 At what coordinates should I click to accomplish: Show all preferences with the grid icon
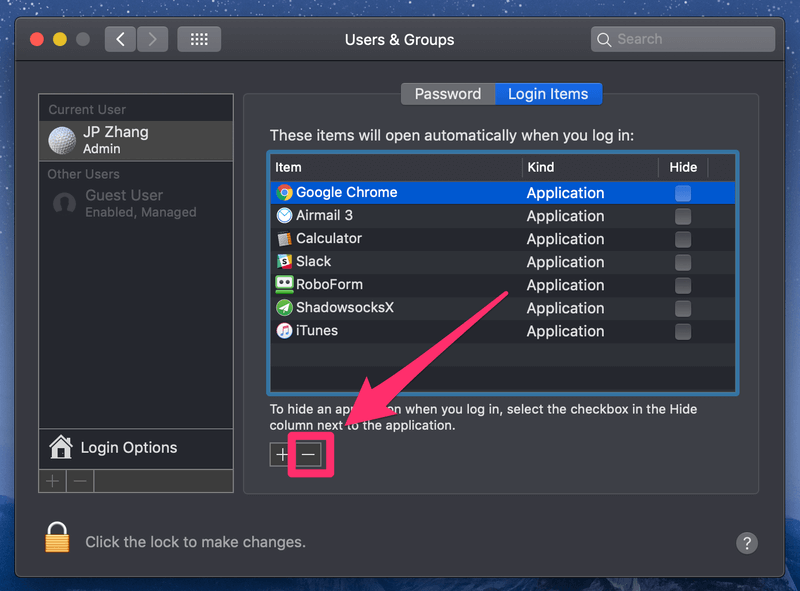(x=199, y=39)
